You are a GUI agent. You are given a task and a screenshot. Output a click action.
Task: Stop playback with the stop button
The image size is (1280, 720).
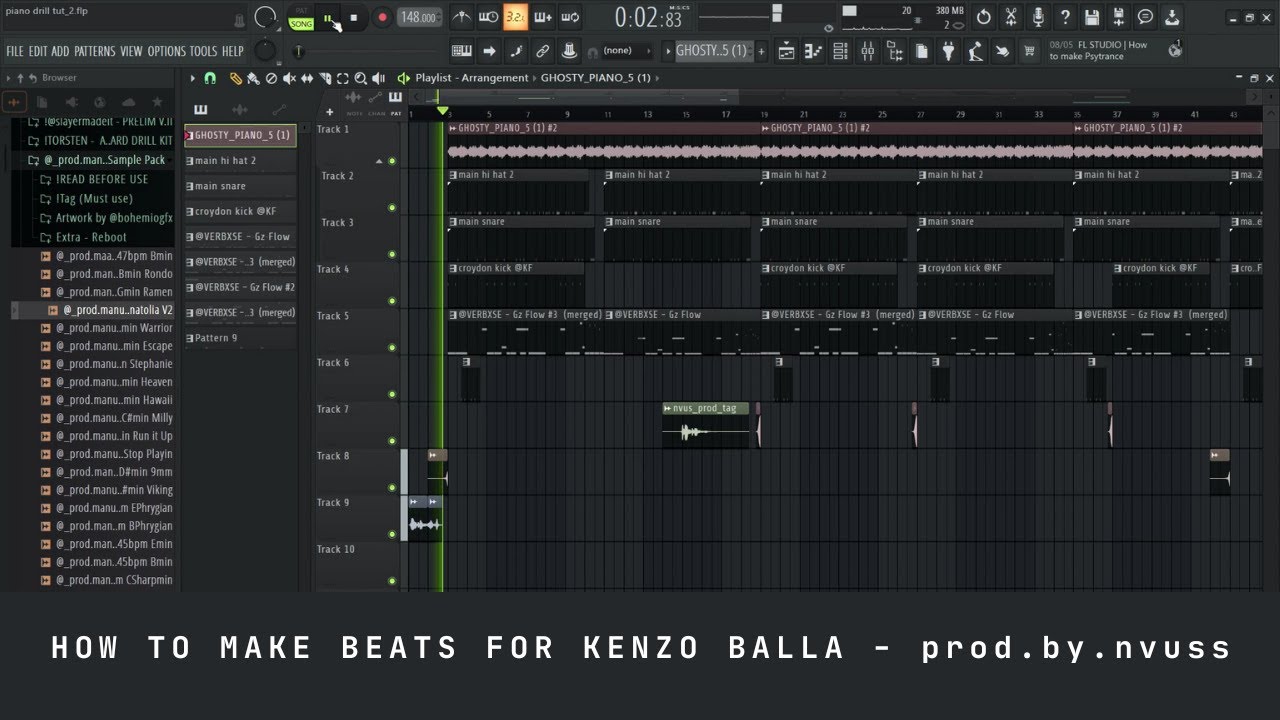(353, 18)
